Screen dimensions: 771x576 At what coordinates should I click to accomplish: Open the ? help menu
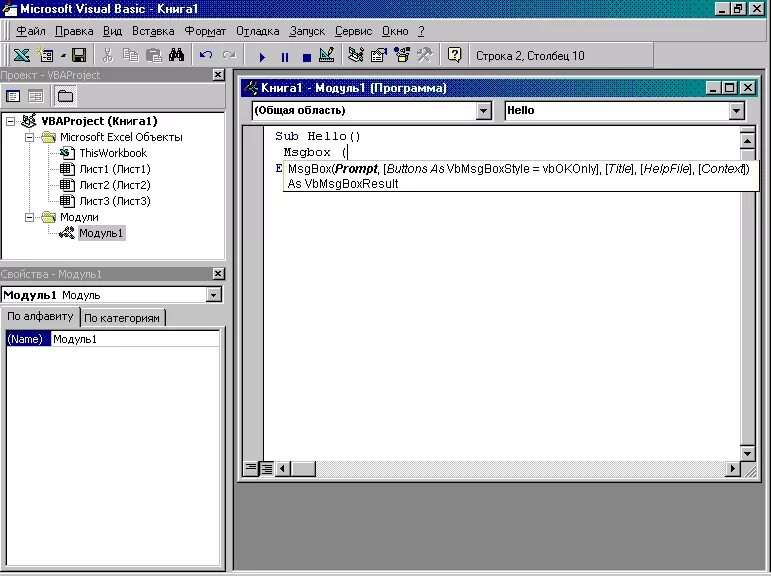click(x=421, y=31)
